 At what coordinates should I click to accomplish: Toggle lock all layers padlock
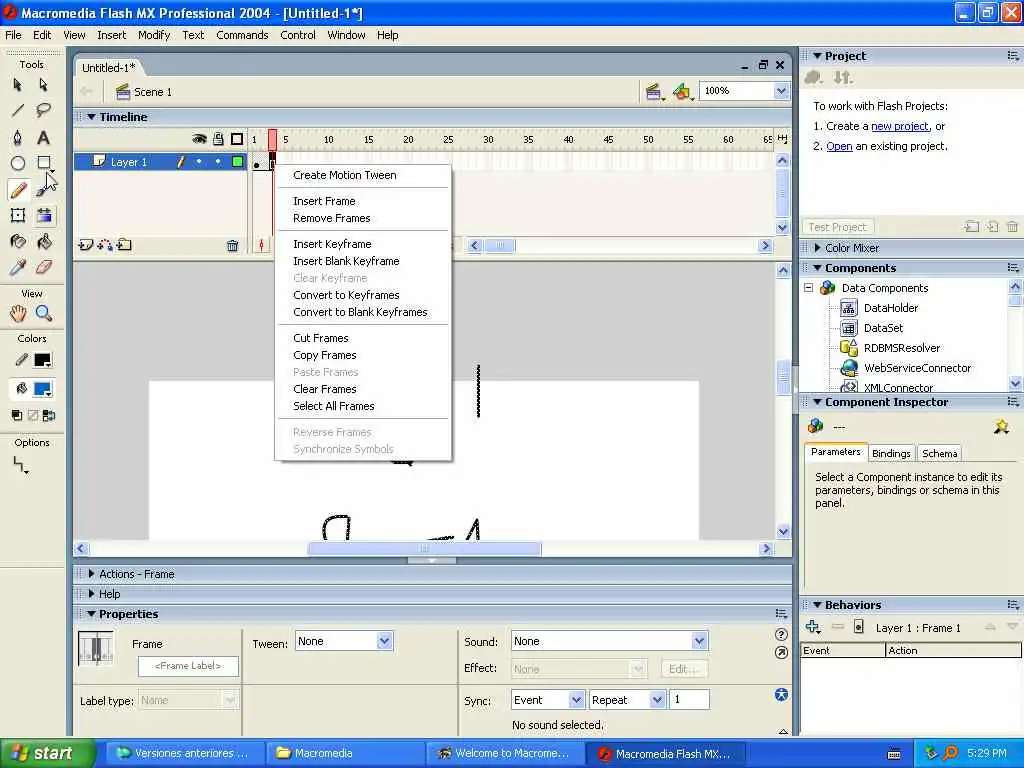[x=218, y=139]
